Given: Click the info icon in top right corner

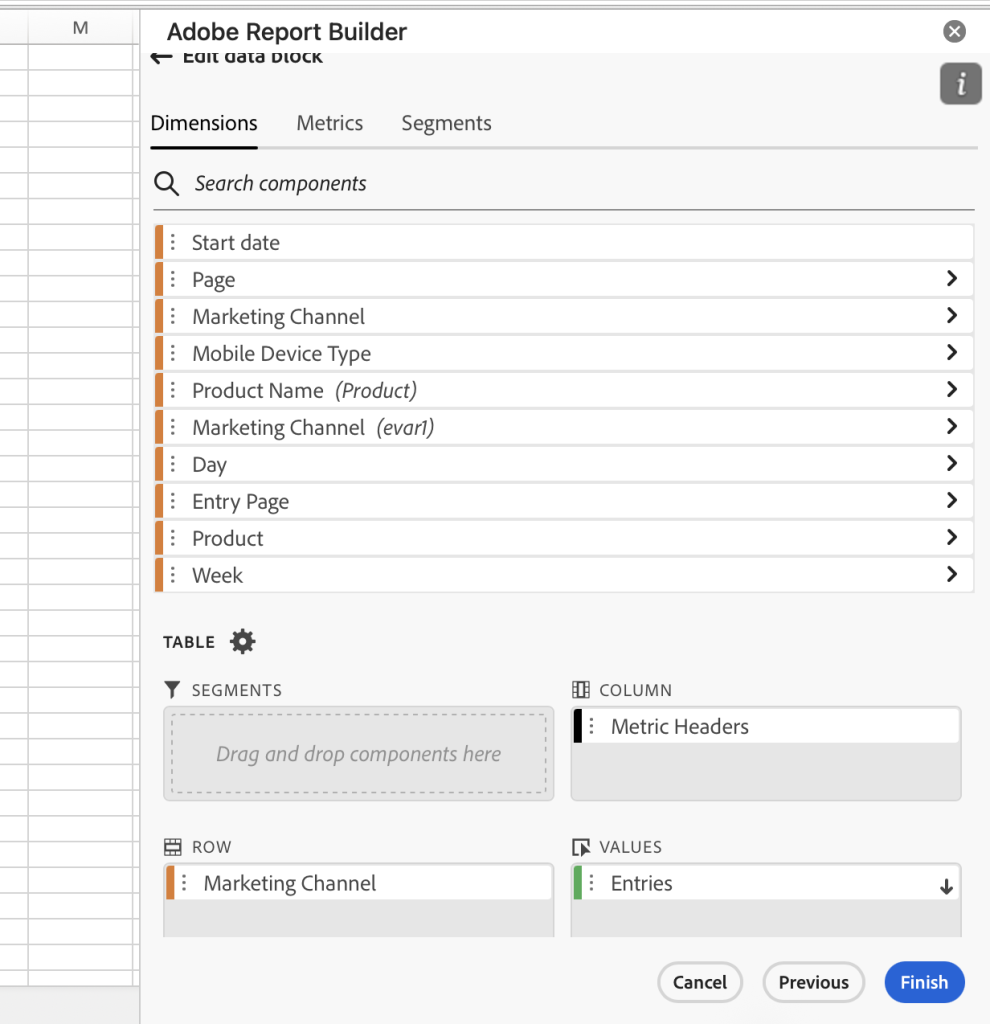Looking at the screenshot, I should [x=959, y=84].
